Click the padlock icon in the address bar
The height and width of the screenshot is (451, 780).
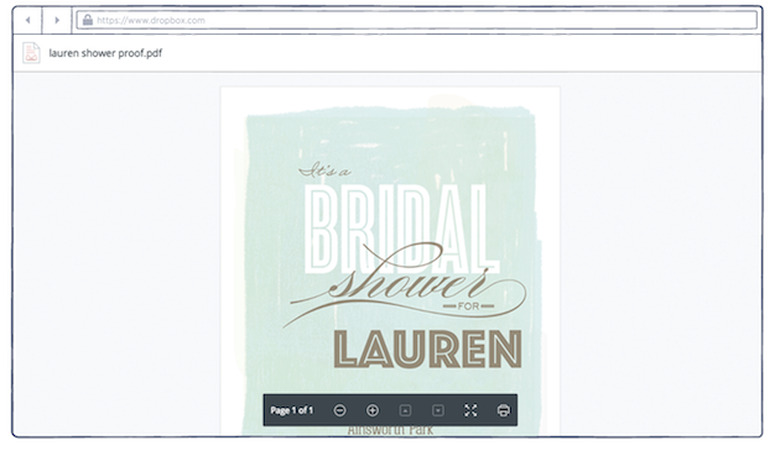88,20
